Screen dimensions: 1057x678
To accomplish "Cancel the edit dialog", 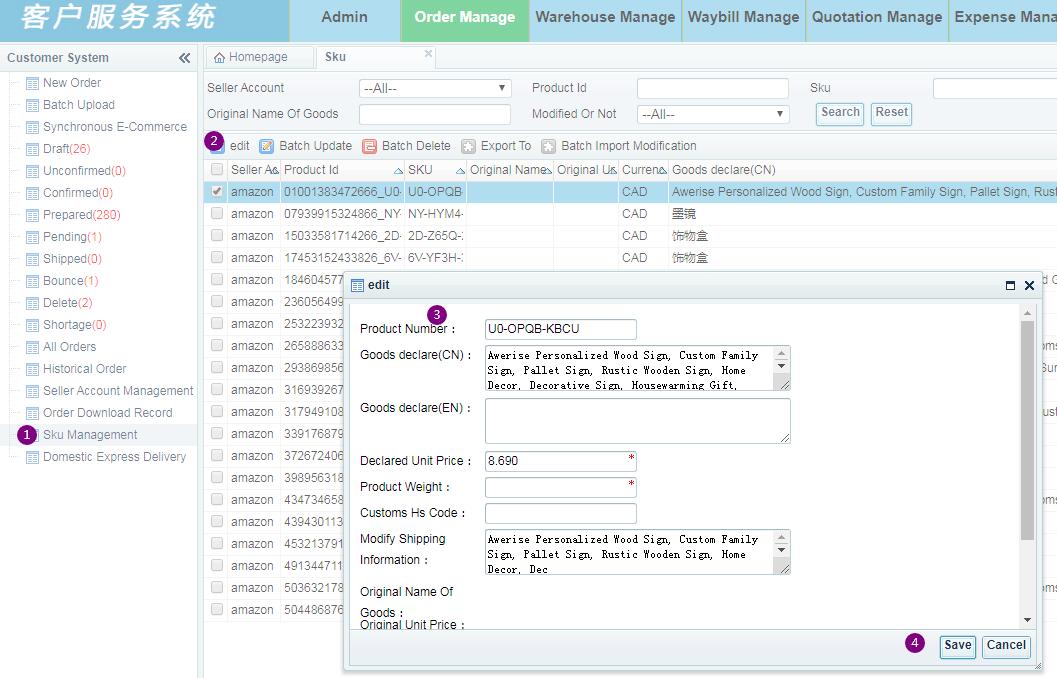I will click(x=1006, y=646).
